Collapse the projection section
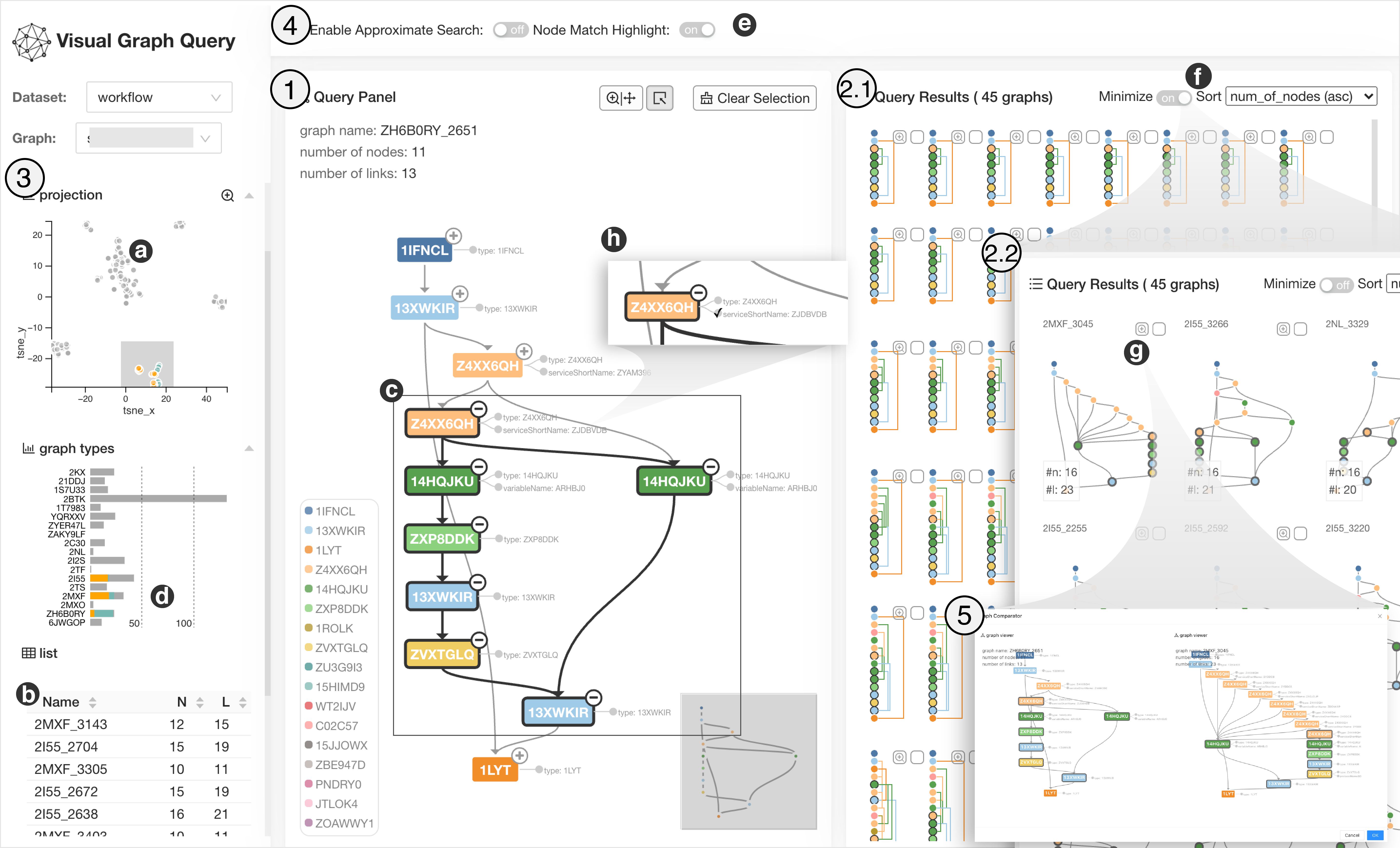This screenshot has width=1400, height=848. pos(249,196)
